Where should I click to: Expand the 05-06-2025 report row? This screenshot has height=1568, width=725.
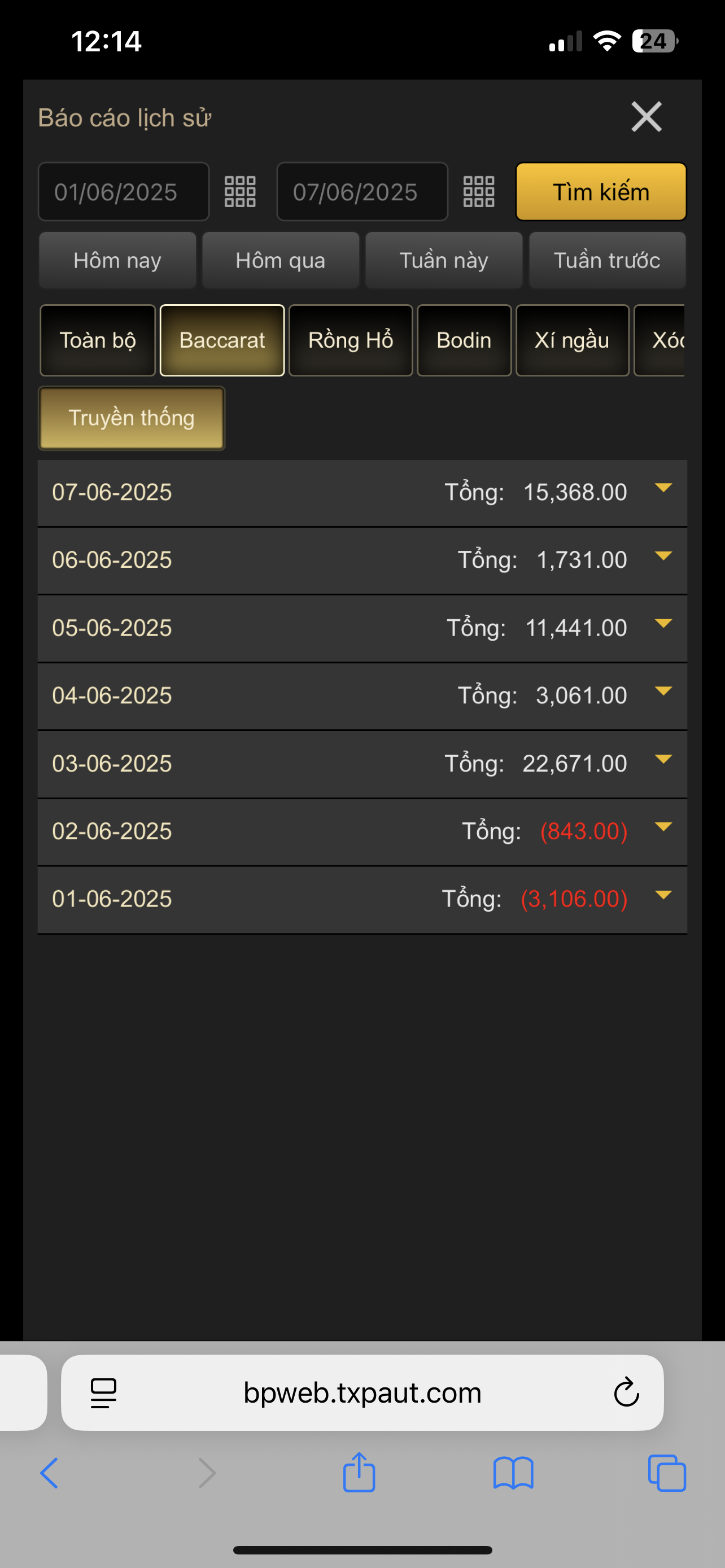663,623
